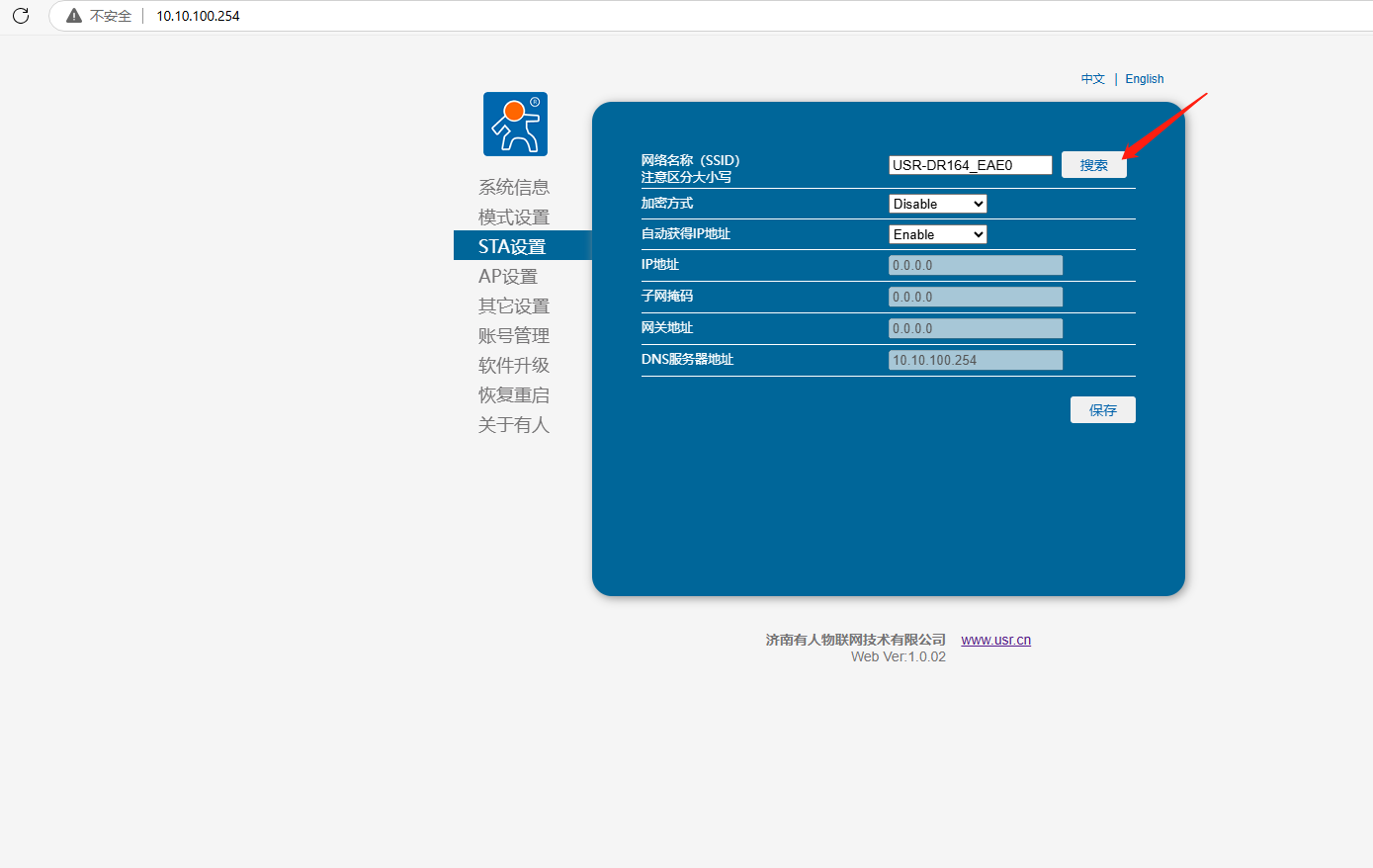1373x868 pixels.
Task: Click the browser reload icon
Action: click(x=21, y=16)
